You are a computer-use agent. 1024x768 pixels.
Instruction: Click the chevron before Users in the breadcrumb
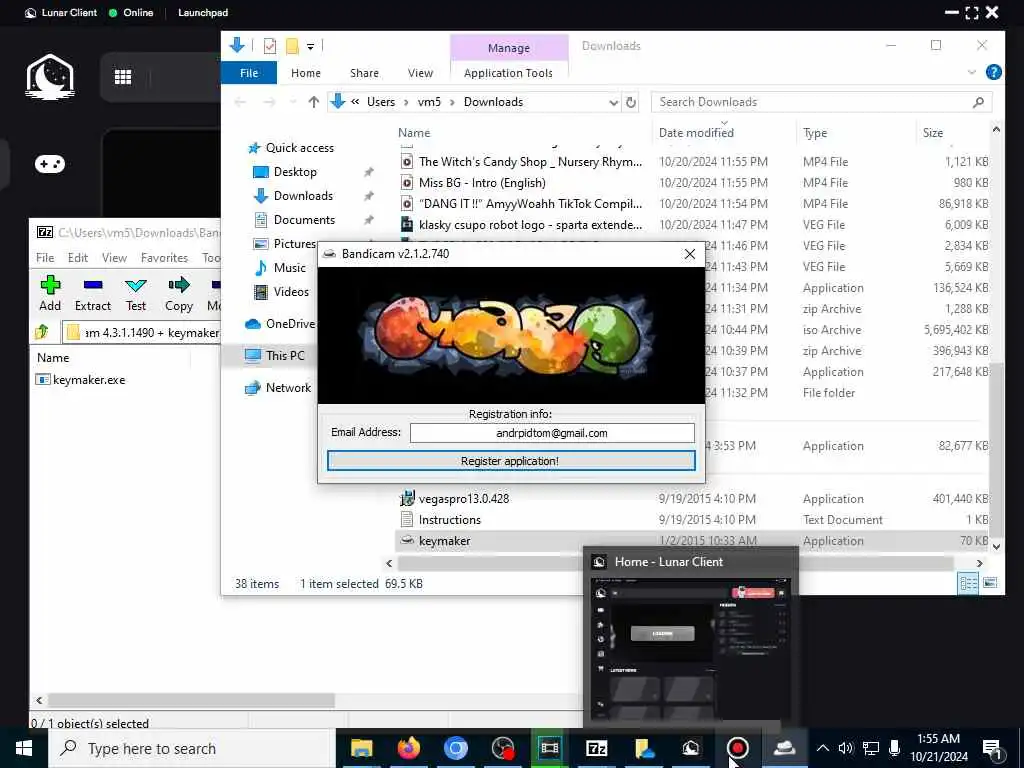(x=355, y=102)
